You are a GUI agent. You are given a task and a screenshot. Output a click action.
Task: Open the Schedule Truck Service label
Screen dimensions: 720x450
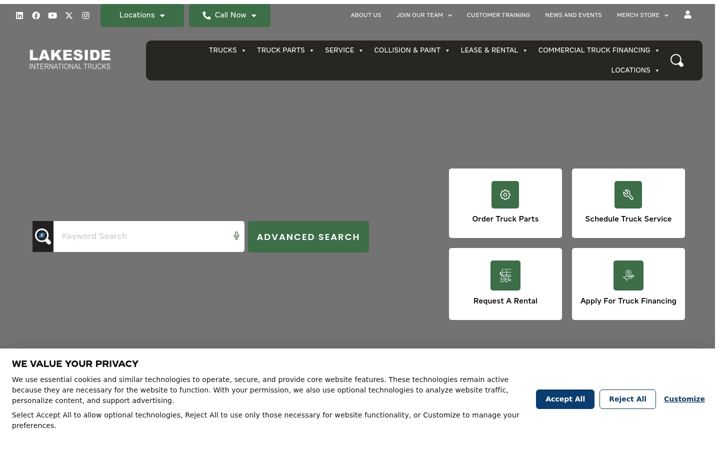coord(628,219)
